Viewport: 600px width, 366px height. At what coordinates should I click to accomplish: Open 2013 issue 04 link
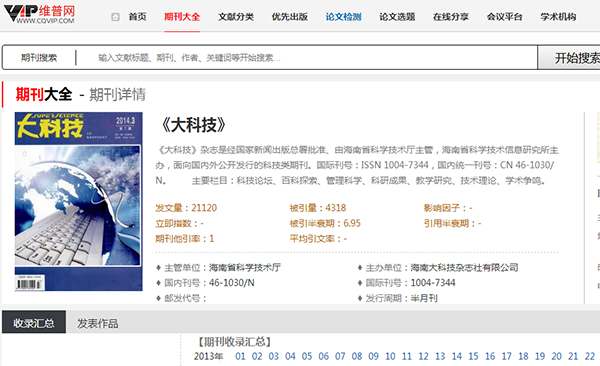click(x=290, y=356)
